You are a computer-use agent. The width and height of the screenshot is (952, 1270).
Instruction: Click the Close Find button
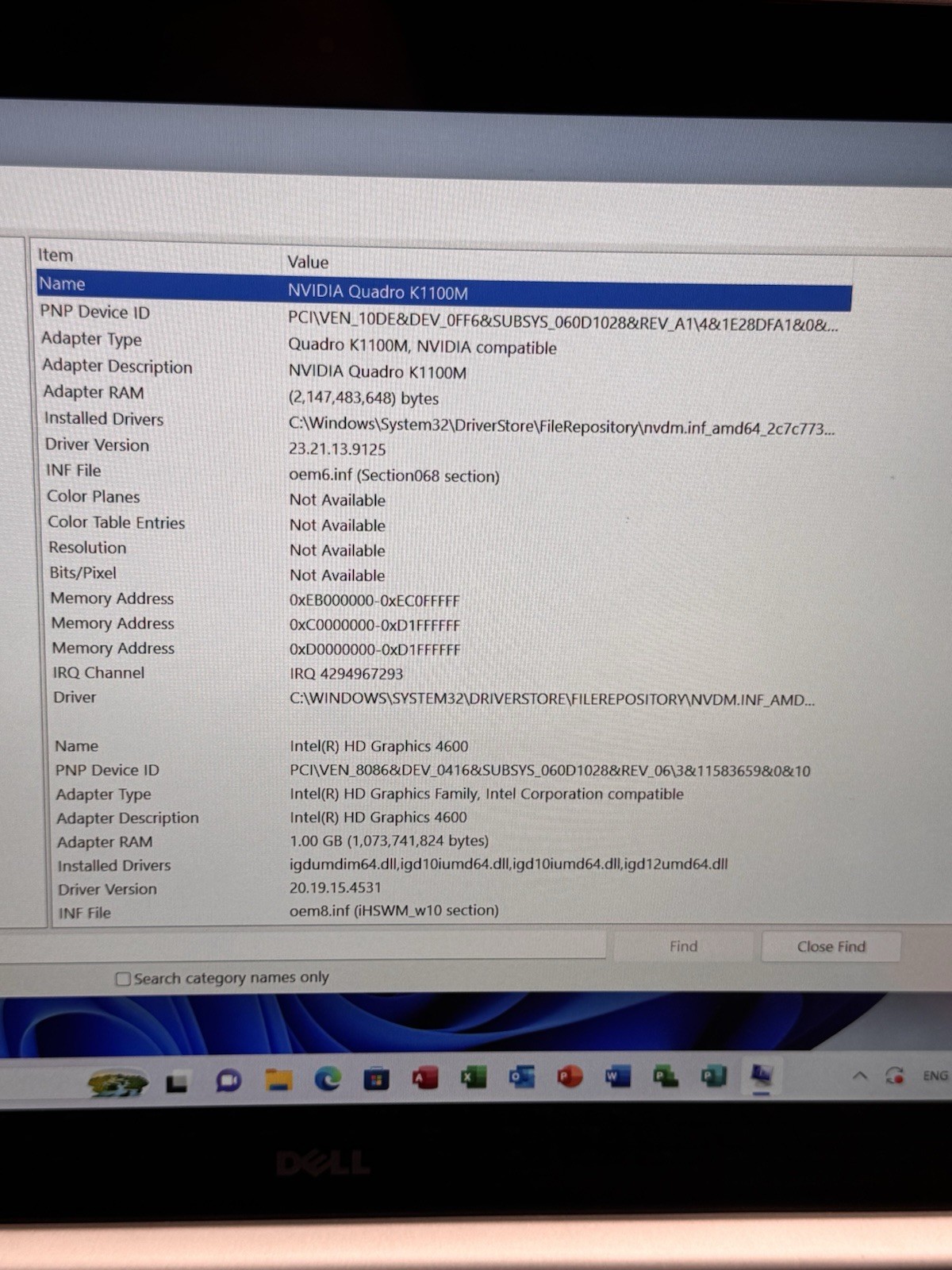point(831,946)
